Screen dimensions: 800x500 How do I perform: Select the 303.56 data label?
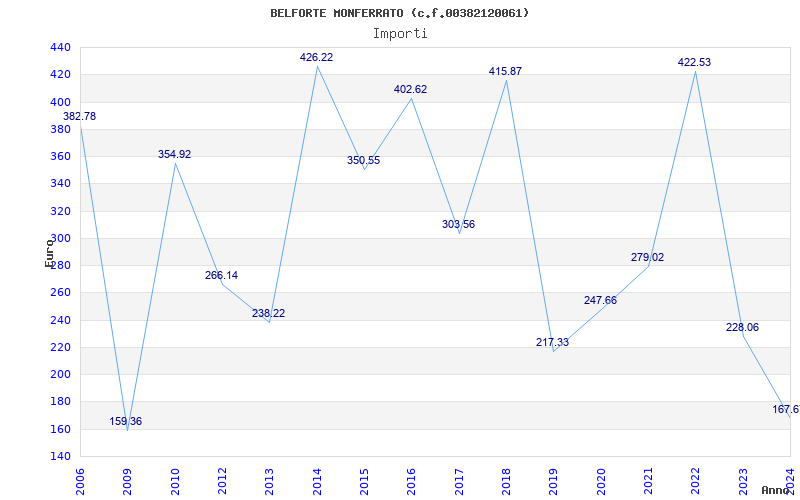[458, 224]
